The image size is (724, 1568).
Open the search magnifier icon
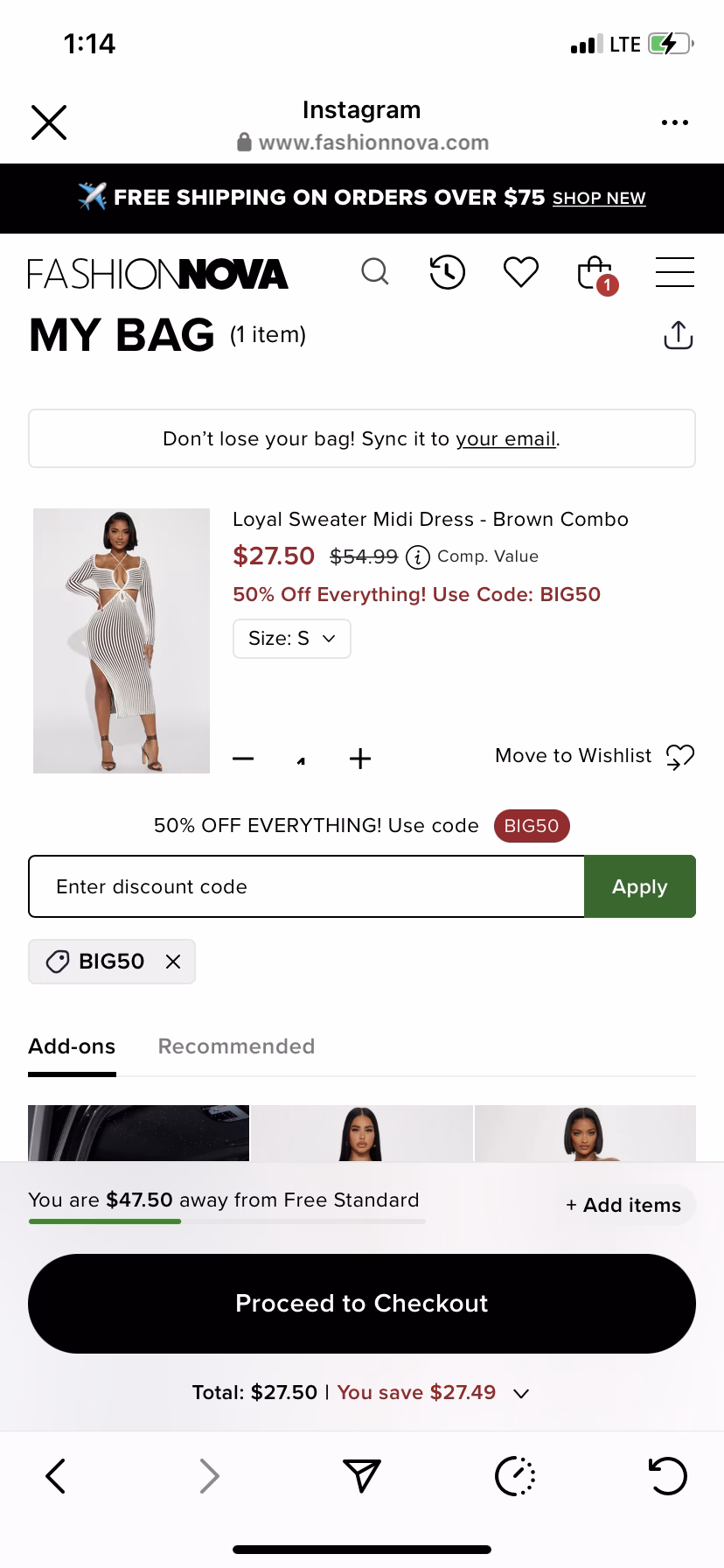[x=374, y=272]
